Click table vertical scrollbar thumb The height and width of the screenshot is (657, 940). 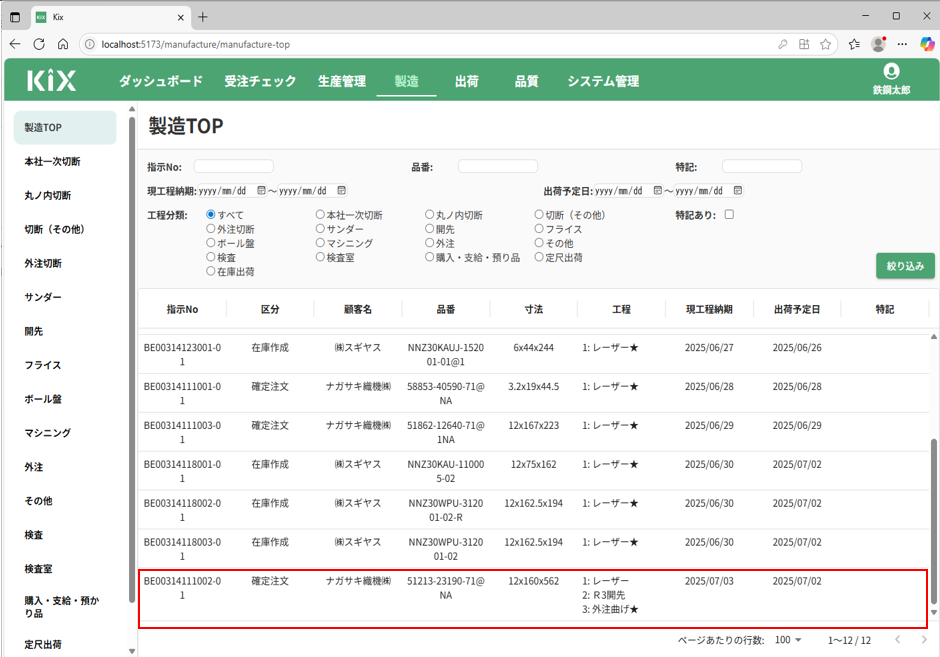pyautogui.click(x=933, y=522)
